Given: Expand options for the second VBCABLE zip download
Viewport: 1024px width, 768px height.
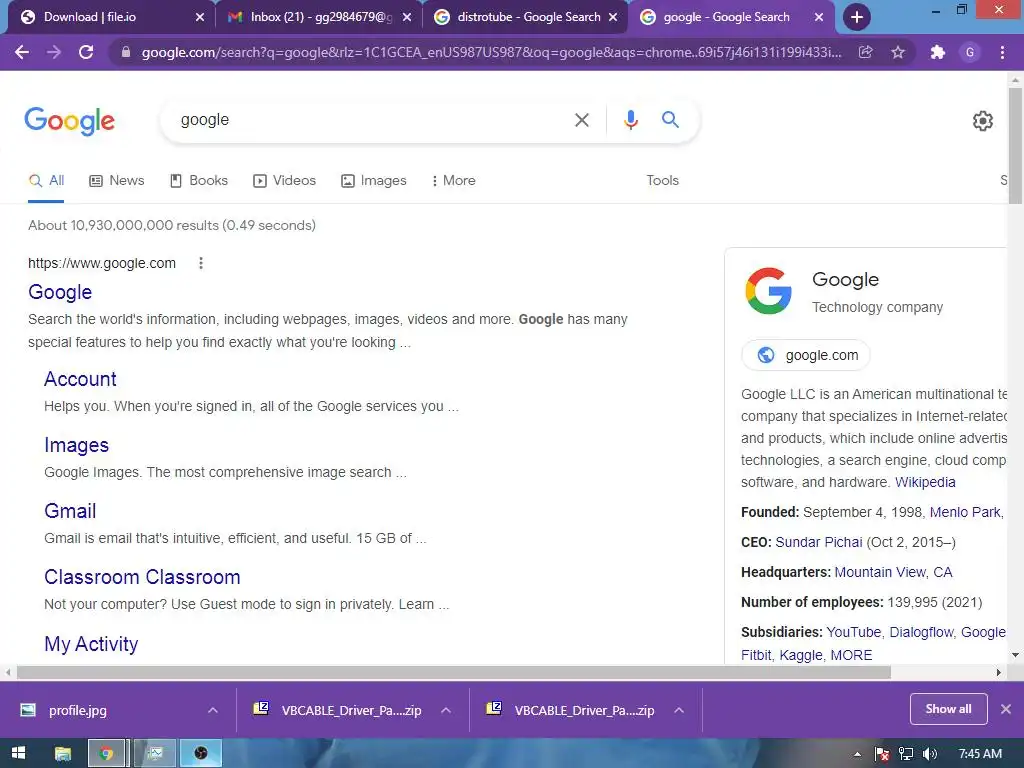Looking at the screenshot, I should click(x=679, y=710).
